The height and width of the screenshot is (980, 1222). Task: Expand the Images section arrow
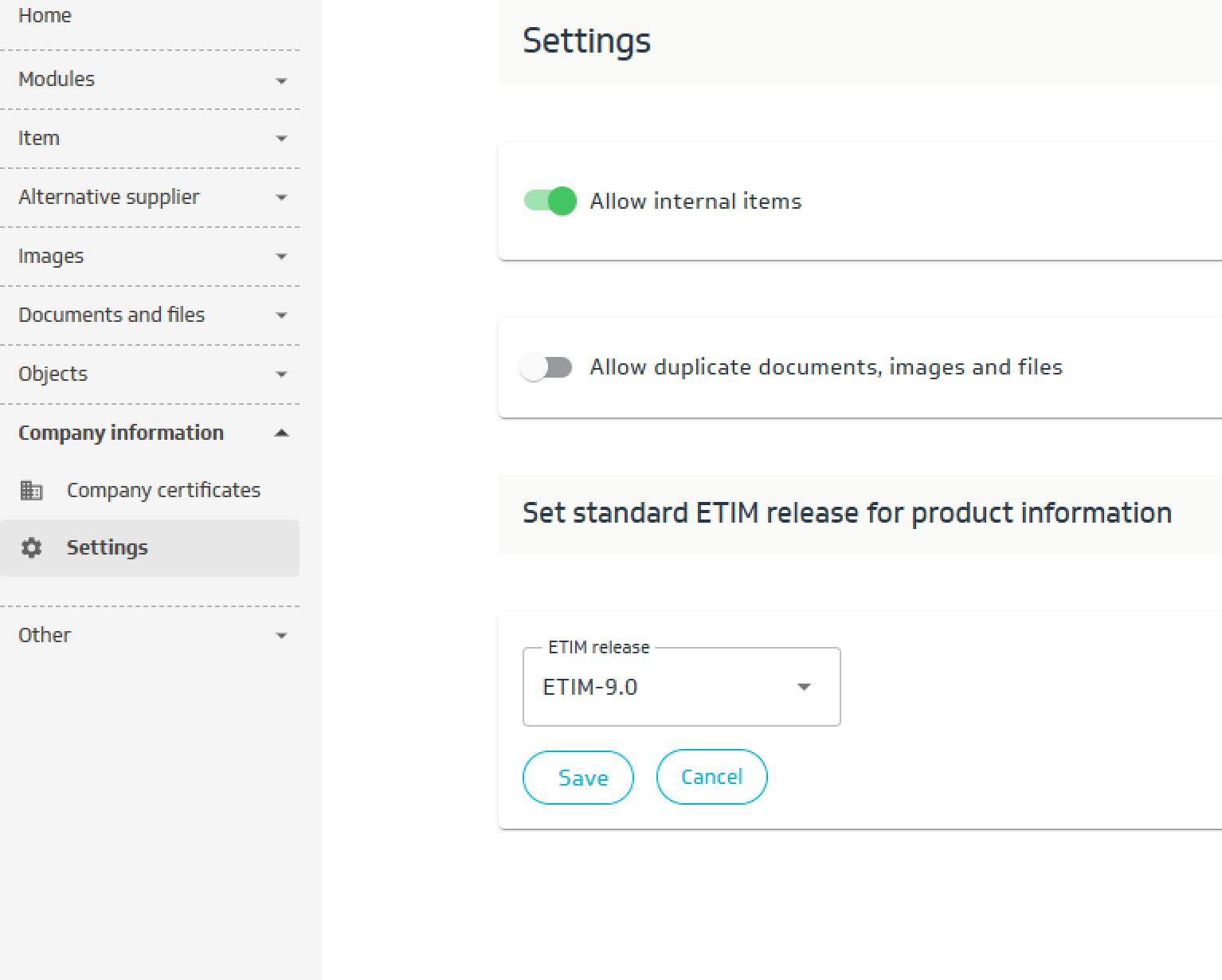281,257
